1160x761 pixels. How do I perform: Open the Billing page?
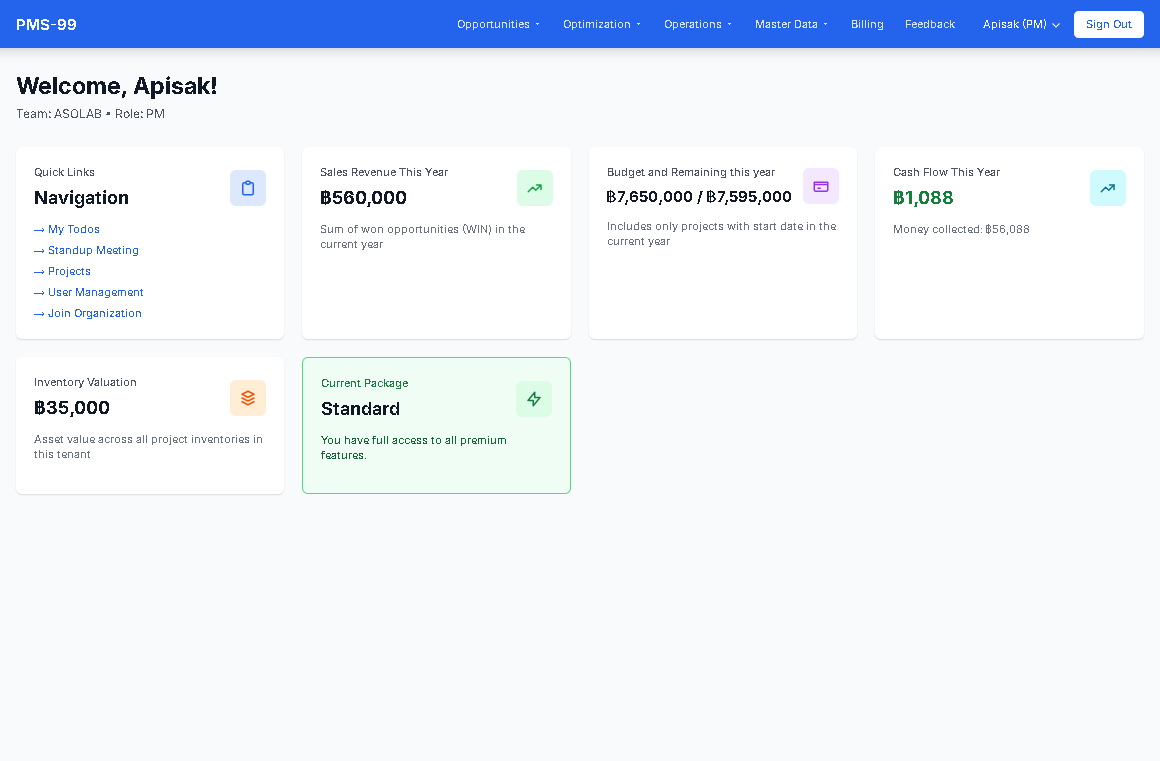[x=866, y=24]
